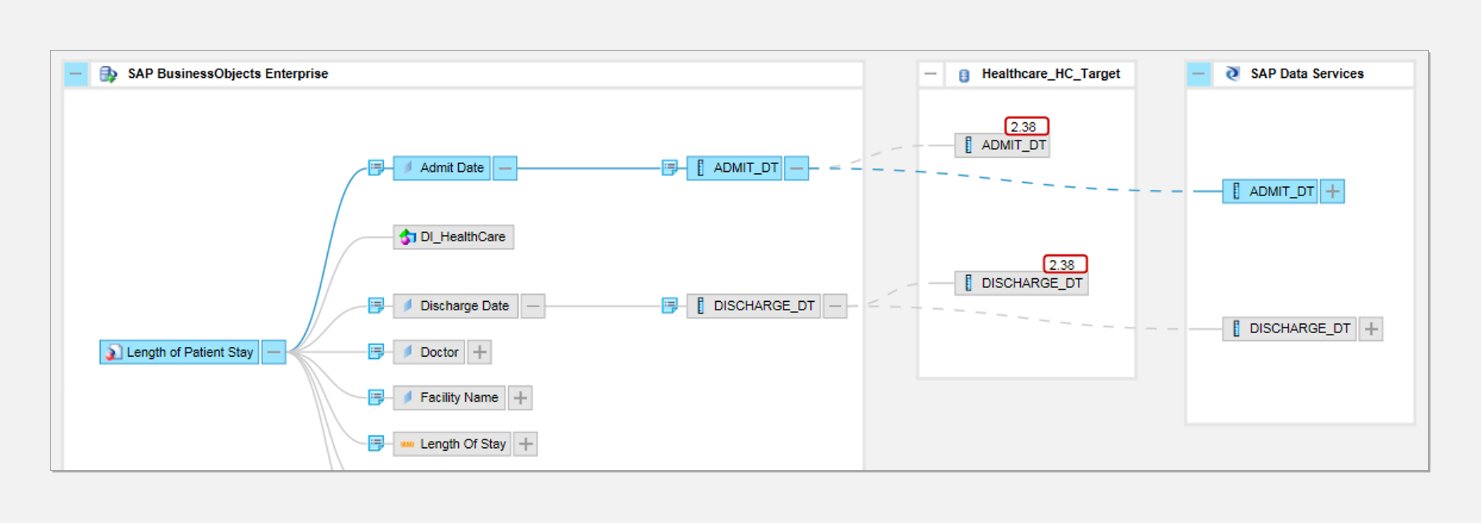Click the Healthcare_HC_Target database icon

coord(964,75)
